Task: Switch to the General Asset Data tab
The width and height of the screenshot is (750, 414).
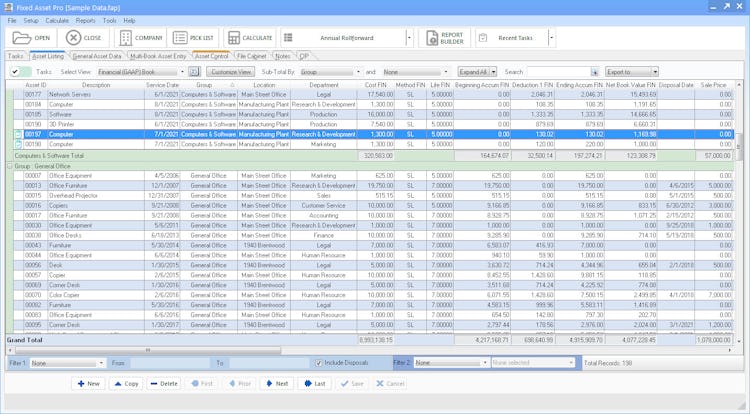Action: 97,56
